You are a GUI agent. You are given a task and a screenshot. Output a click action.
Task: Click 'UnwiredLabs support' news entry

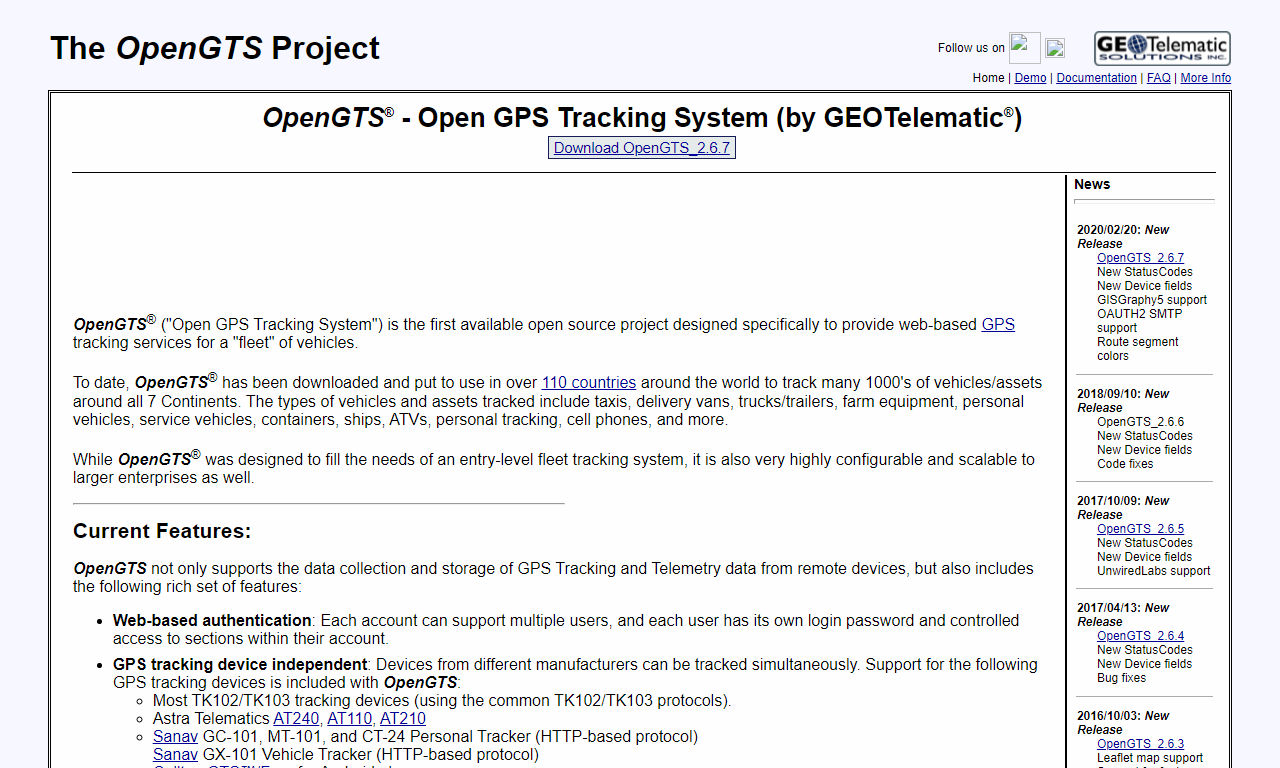pyautogui.click(x=1153, y=571)
